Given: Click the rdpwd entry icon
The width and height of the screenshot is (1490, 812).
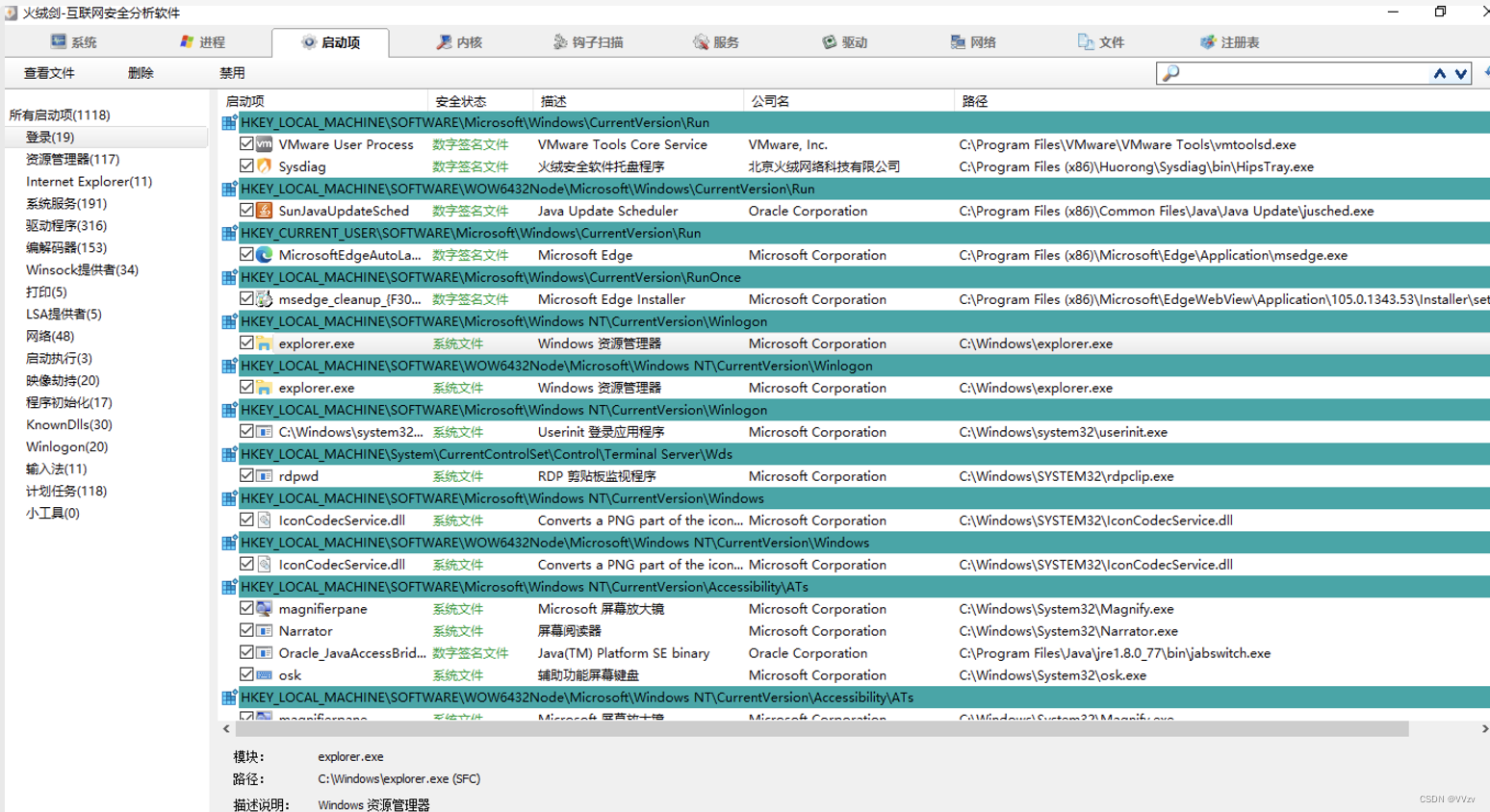Looking at the screenshot, I should click(264, 476).
